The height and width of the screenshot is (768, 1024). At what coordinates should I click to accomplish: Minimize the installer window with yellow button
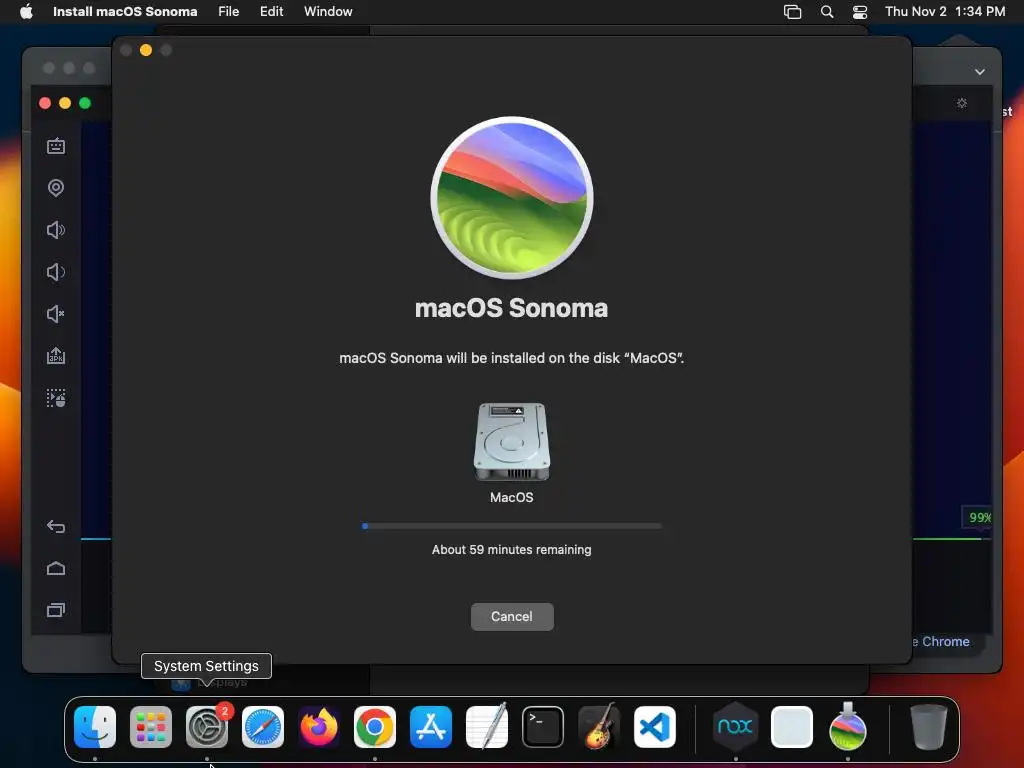[x=146, y=50]
